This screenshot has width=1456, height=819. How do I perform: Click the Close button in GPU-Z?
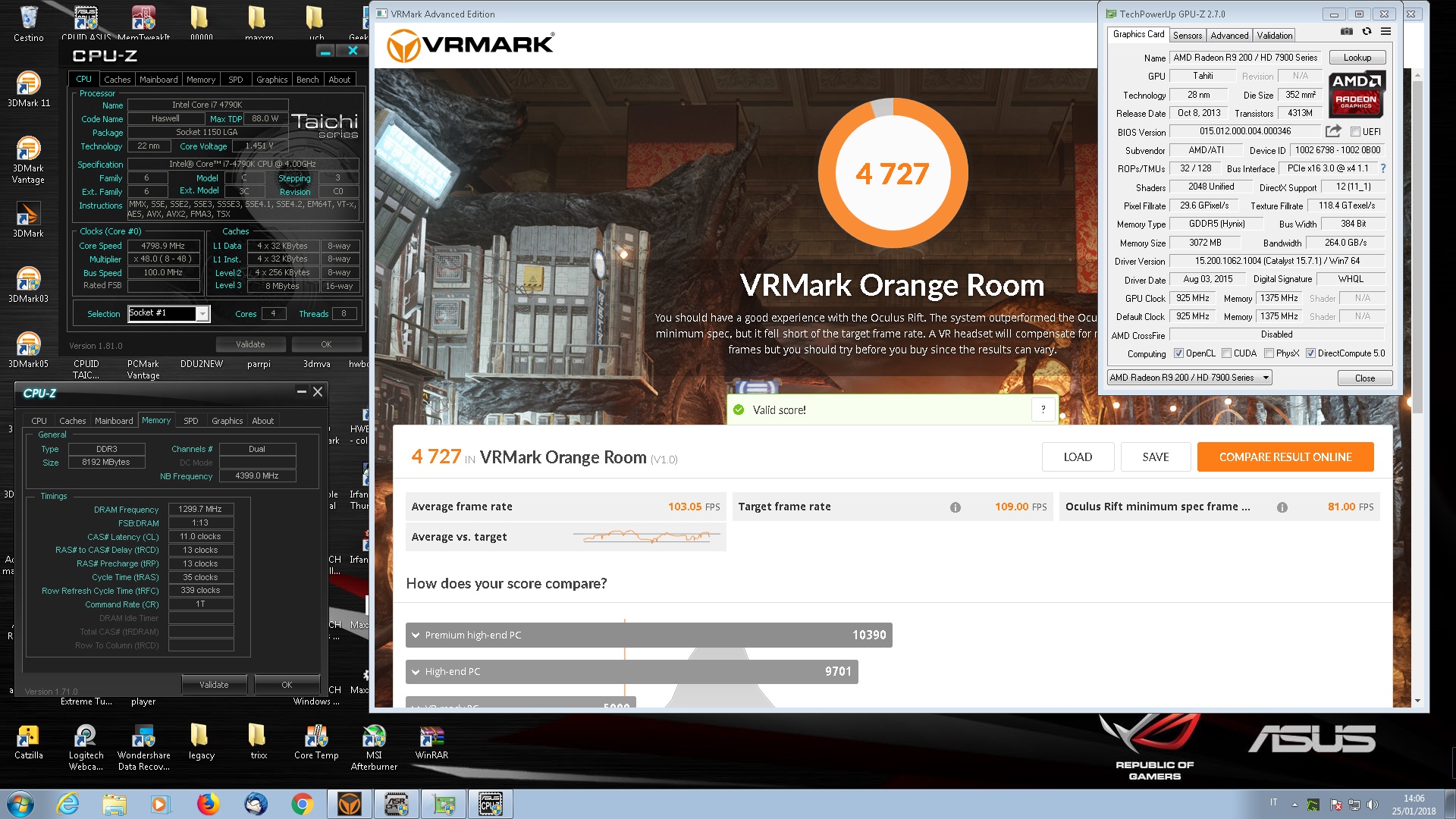tap(1364, 378)
